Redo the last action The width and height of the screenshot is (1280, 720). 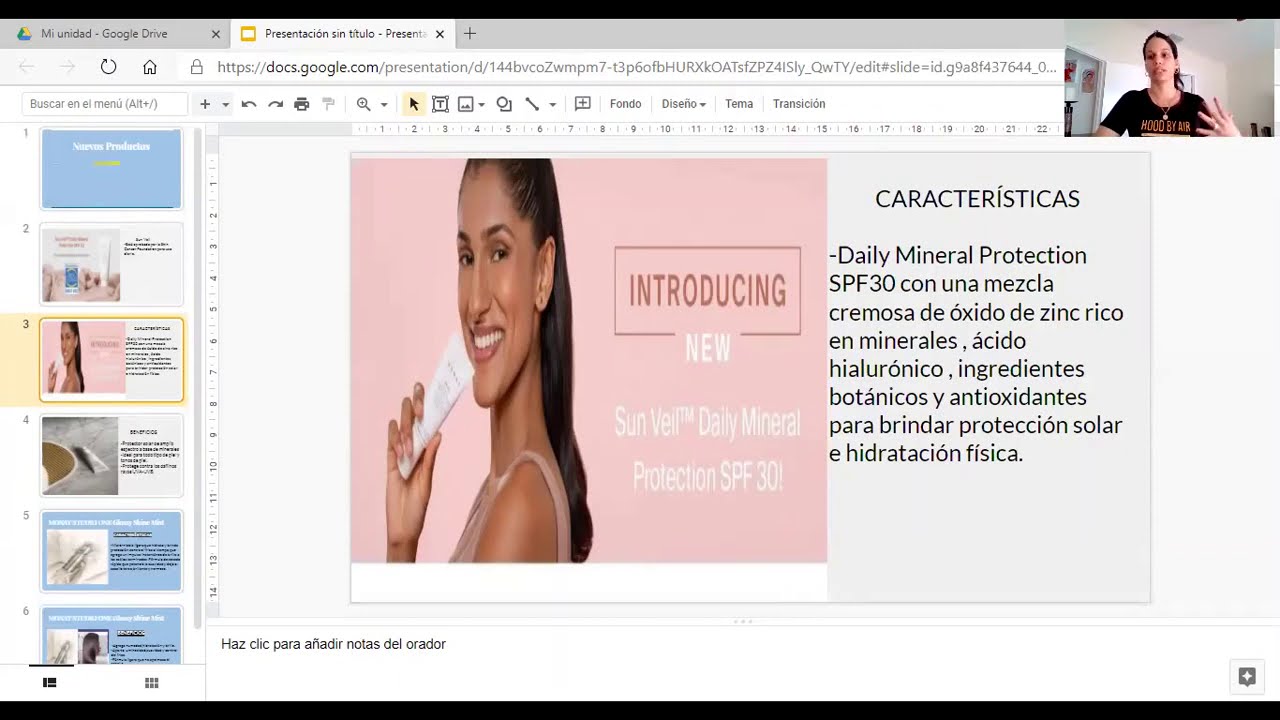(x=275, y=104)
